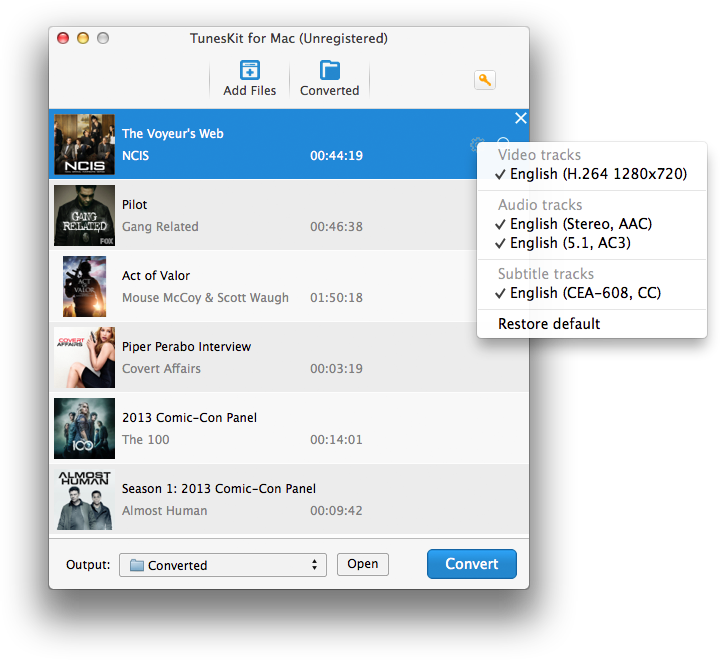Image resolution: width=720 pixels, height=660 pixels.
Task: Click the duration 00:14:01
Action: click(x=336, y=440)
